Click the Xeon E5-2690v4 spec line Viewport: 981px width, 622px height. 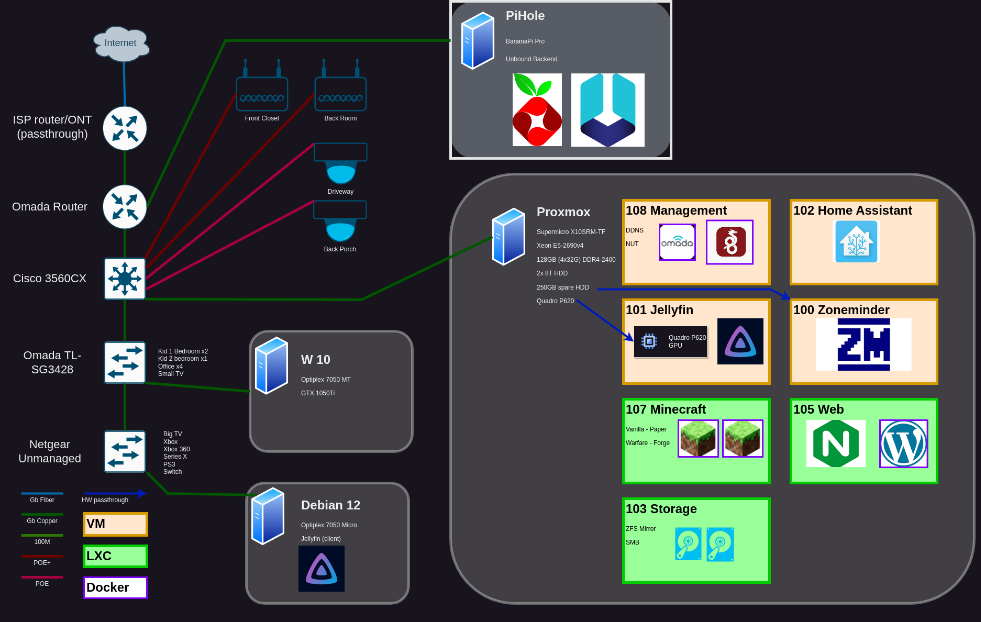coord(560,246)
